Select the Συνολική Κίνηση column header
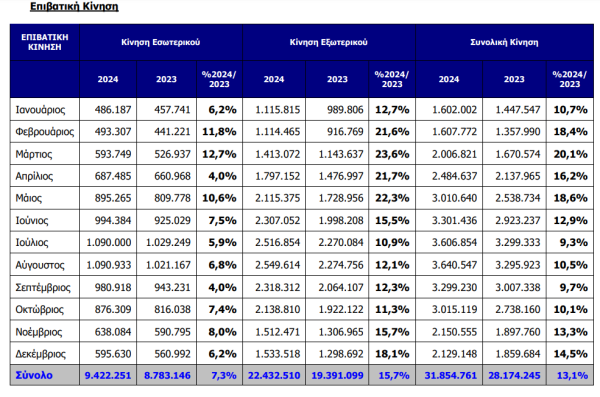 [504, 42]
